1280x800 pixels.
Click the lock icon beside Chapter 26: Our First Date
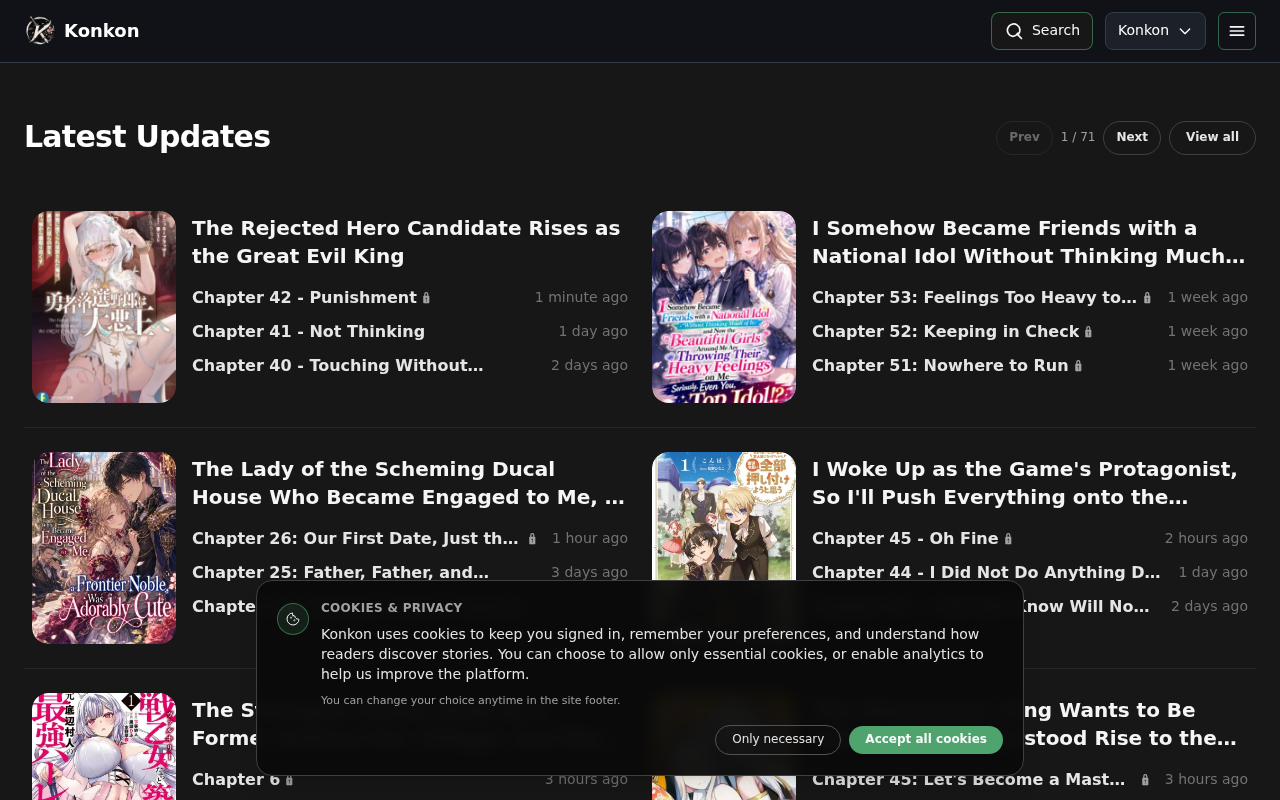[x=532, y=539]
